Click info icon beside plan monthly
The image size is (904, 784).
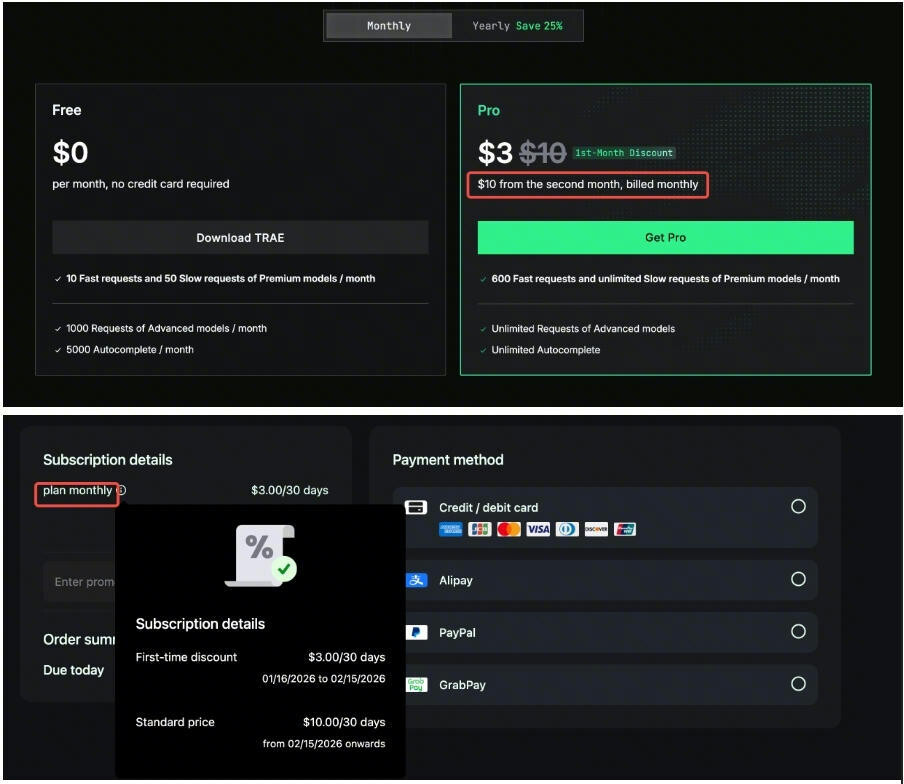pos(121,491)
